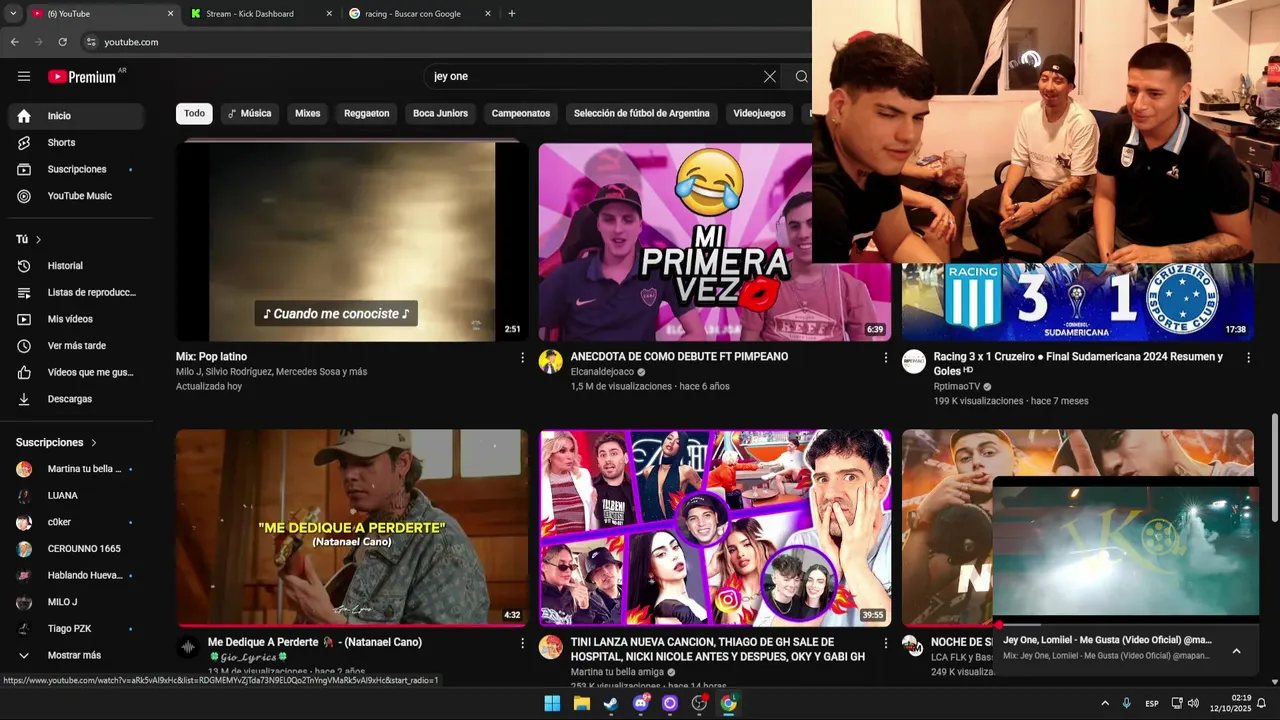The height and width of the screenshot is (720, 1280).
Task: Select the Campeonatos filter chip
Action: (x=521, y=113)
